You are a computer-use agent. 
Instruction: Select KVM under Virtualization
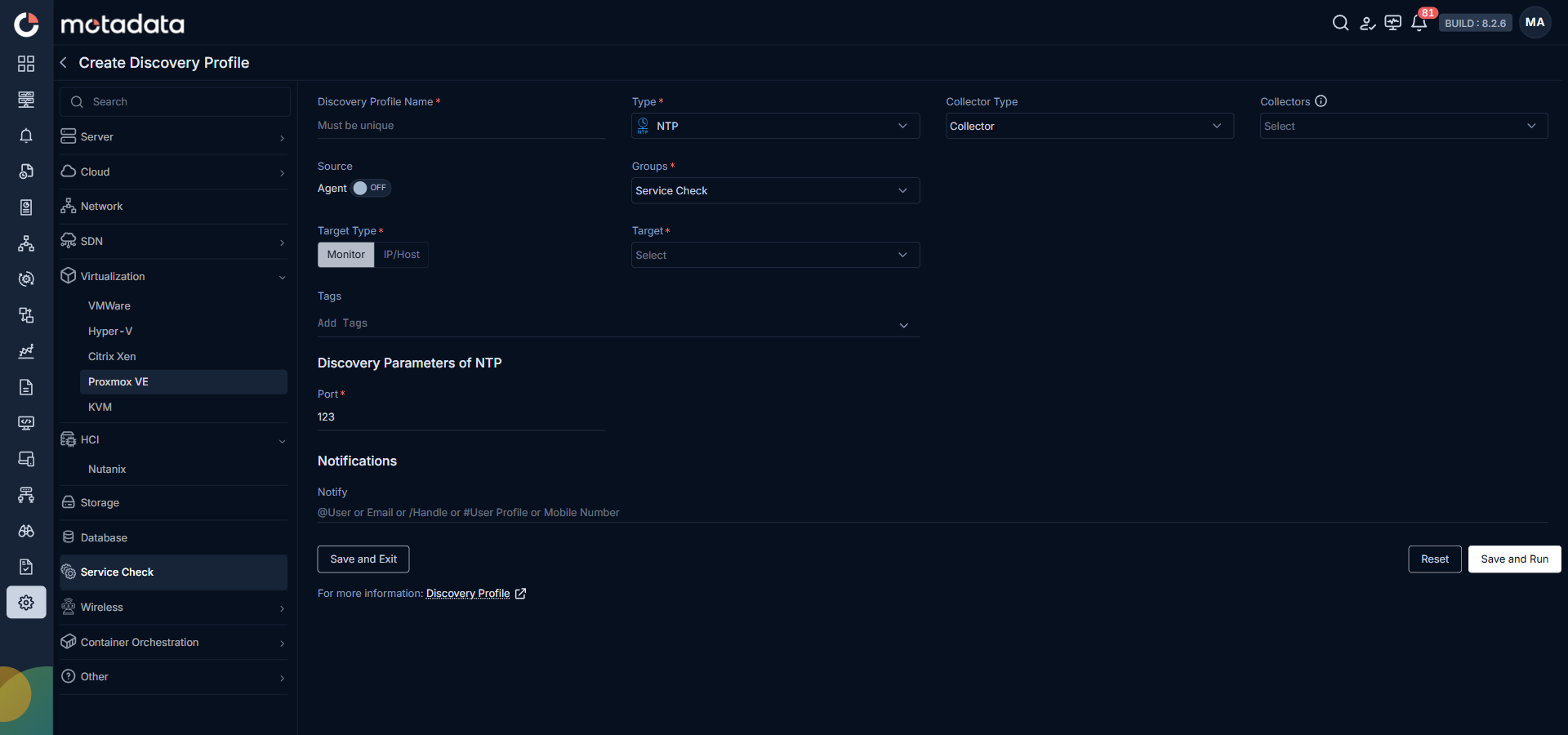pos(100,408)
